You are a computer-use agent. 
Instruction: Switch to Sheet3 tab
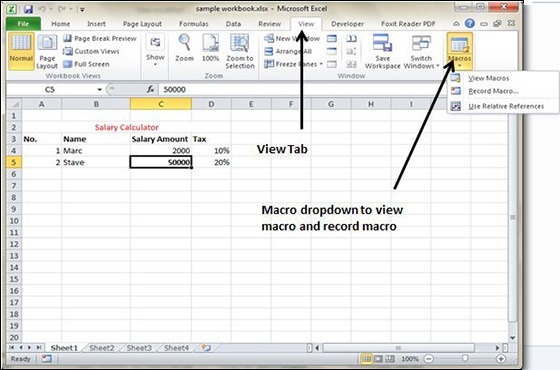pyautogui.click(x=139, y=348)
